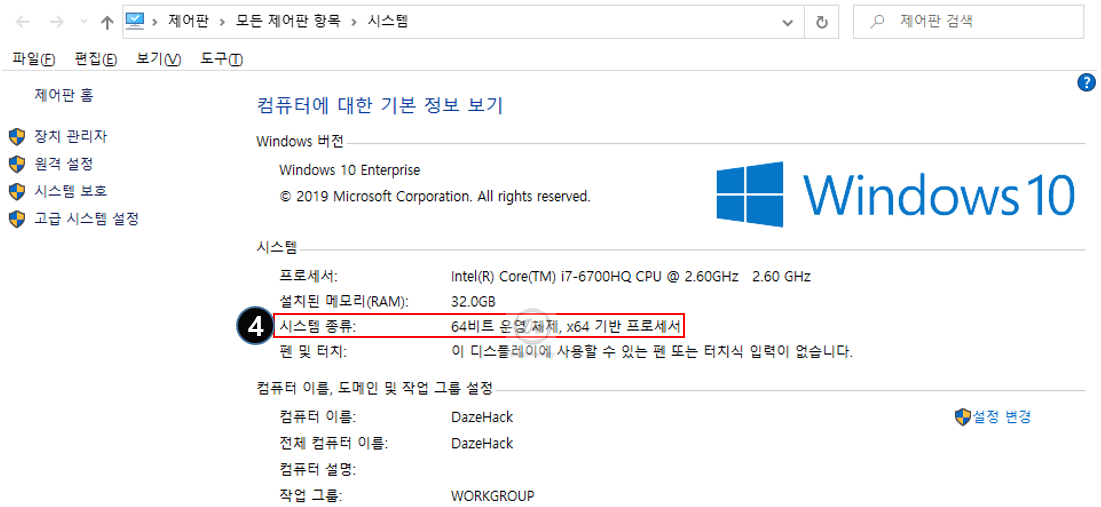The image size is (1101, 507).
Task: Click shield icon beside 시스템 보호
Action: (x=17, y=192)
